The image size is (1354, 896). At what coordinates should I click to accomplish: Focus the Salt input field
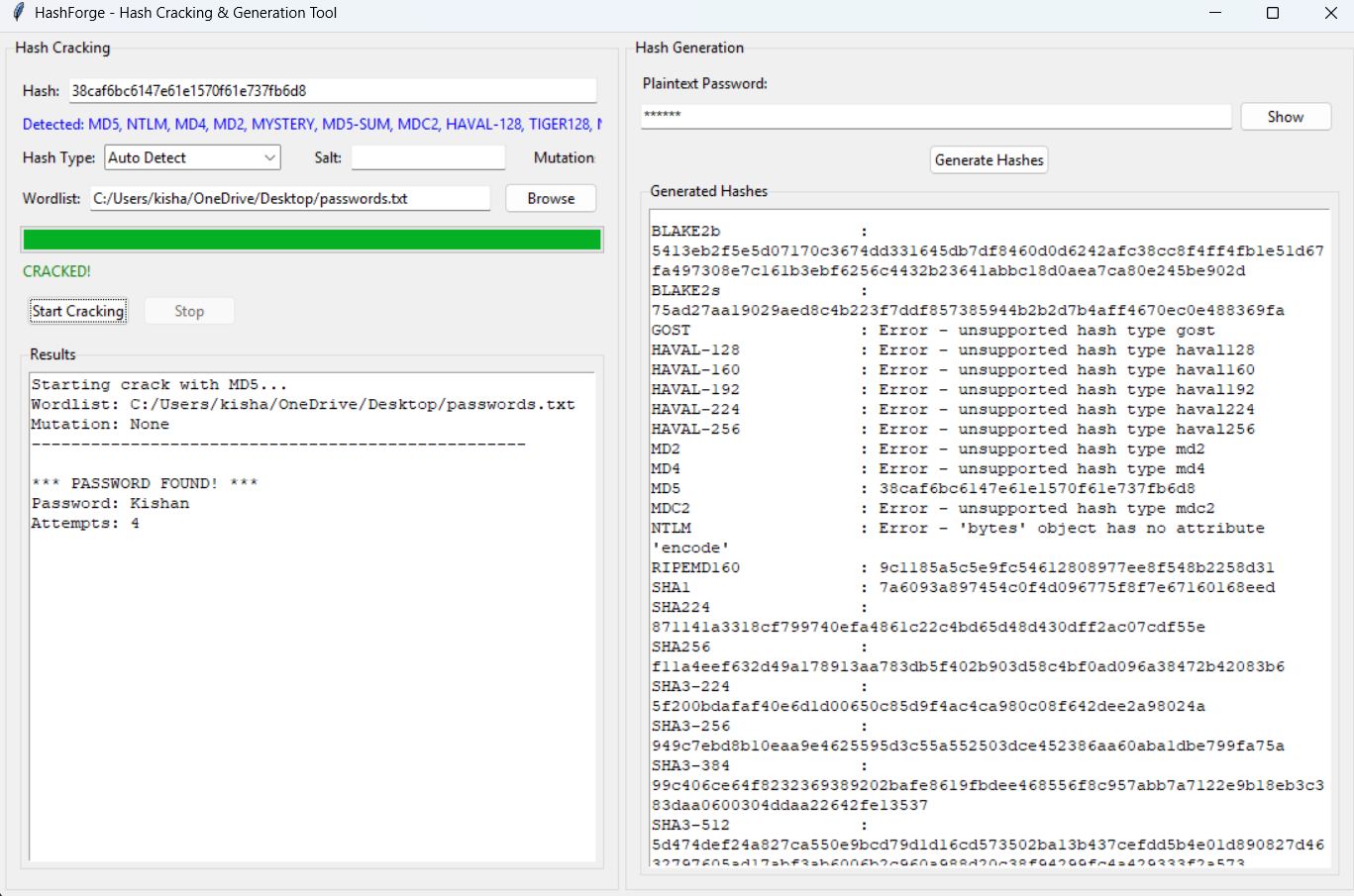click(428, 157)
